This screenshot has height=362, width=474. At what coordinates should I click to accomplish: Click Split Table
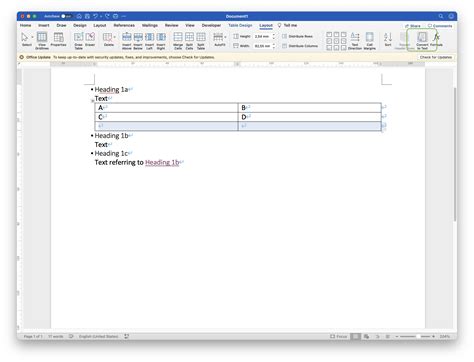201,41
